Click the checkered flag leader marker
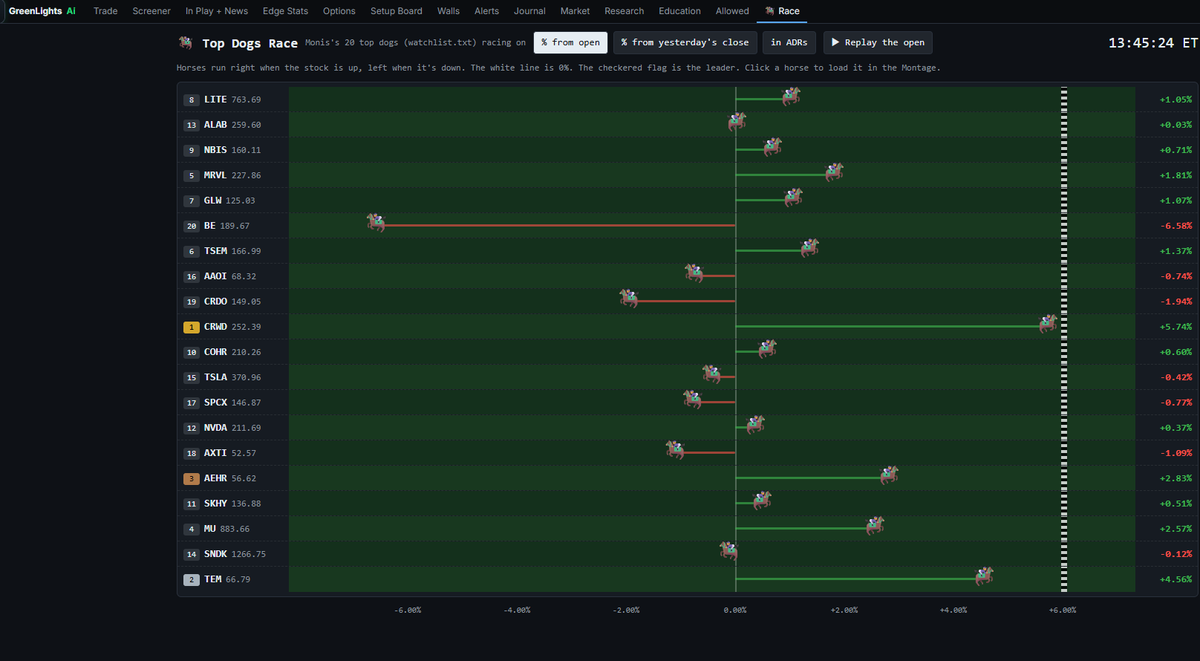Screen dimensions: 1200x661 (1064, 340)
